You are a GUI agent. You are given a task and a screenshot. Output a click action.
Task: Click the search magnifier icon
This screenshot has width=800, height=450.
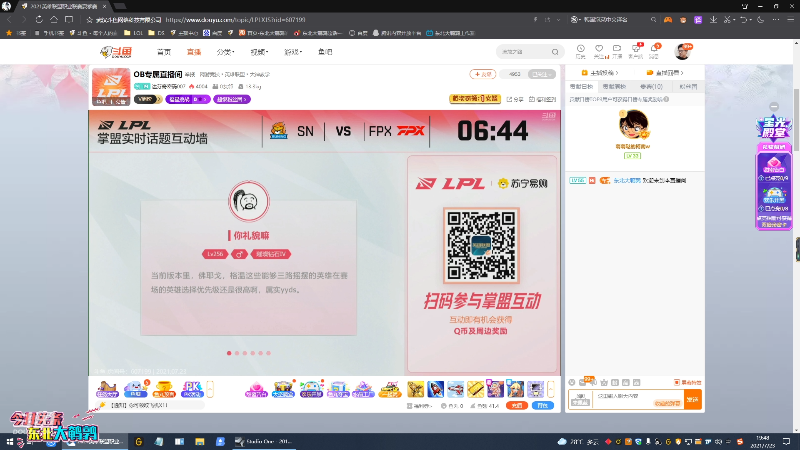(555, 52)
